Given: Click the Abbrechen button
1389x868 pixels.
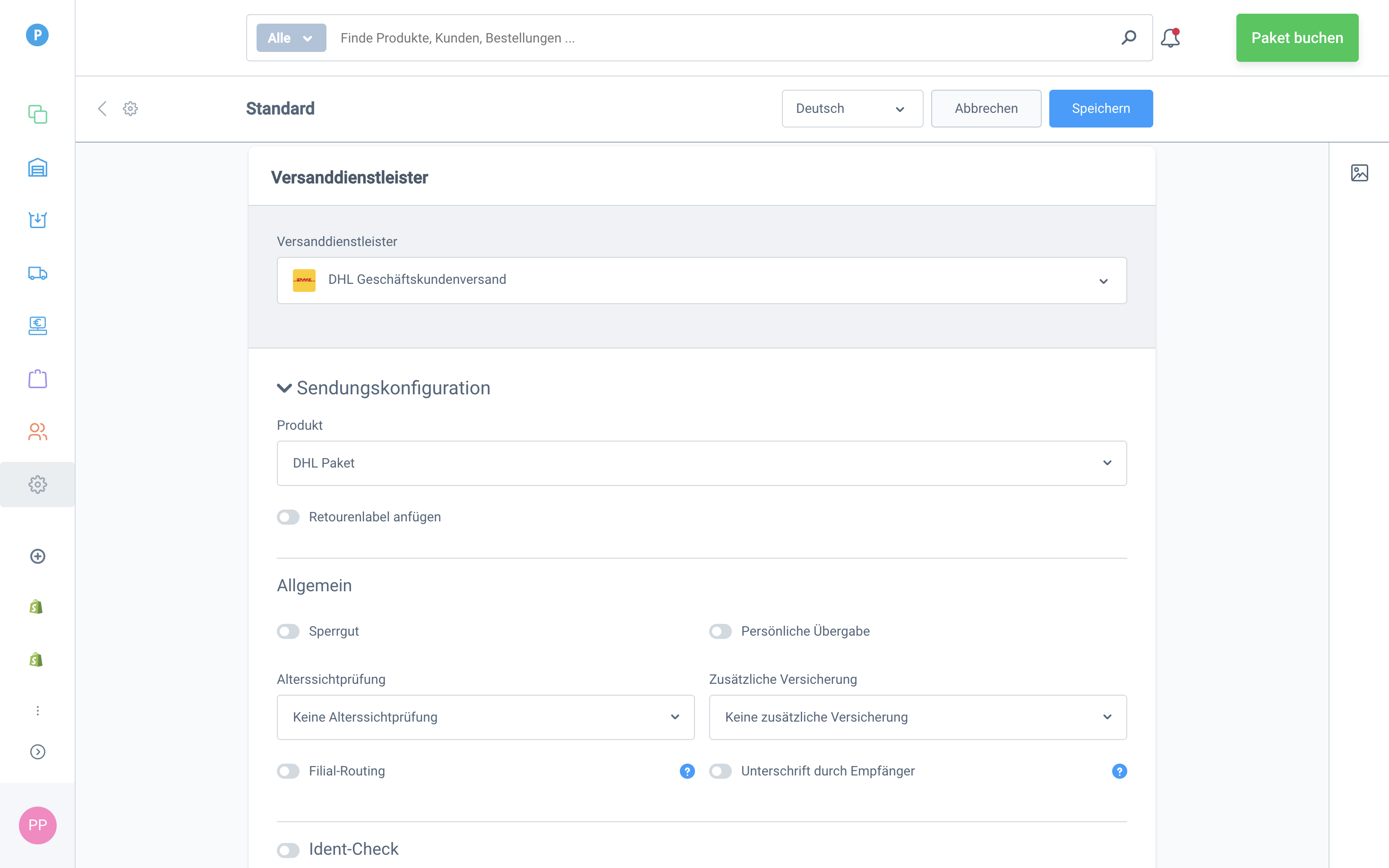Looking at the screenshot, I should pyautogui.click(x=986, y=109).
